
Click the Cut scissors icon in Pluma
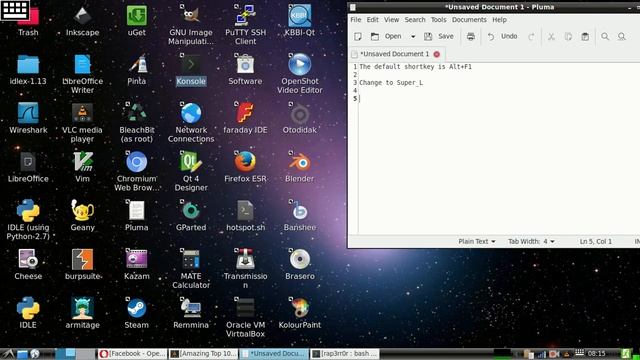pyautogui.click(x=551, y=37)
